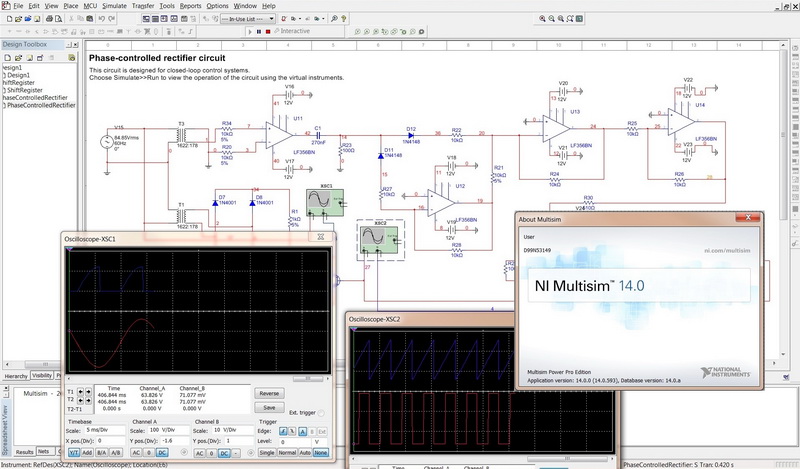800x469 pixels.
Task: Select rising edge trigger button
Action: [283, 432]
